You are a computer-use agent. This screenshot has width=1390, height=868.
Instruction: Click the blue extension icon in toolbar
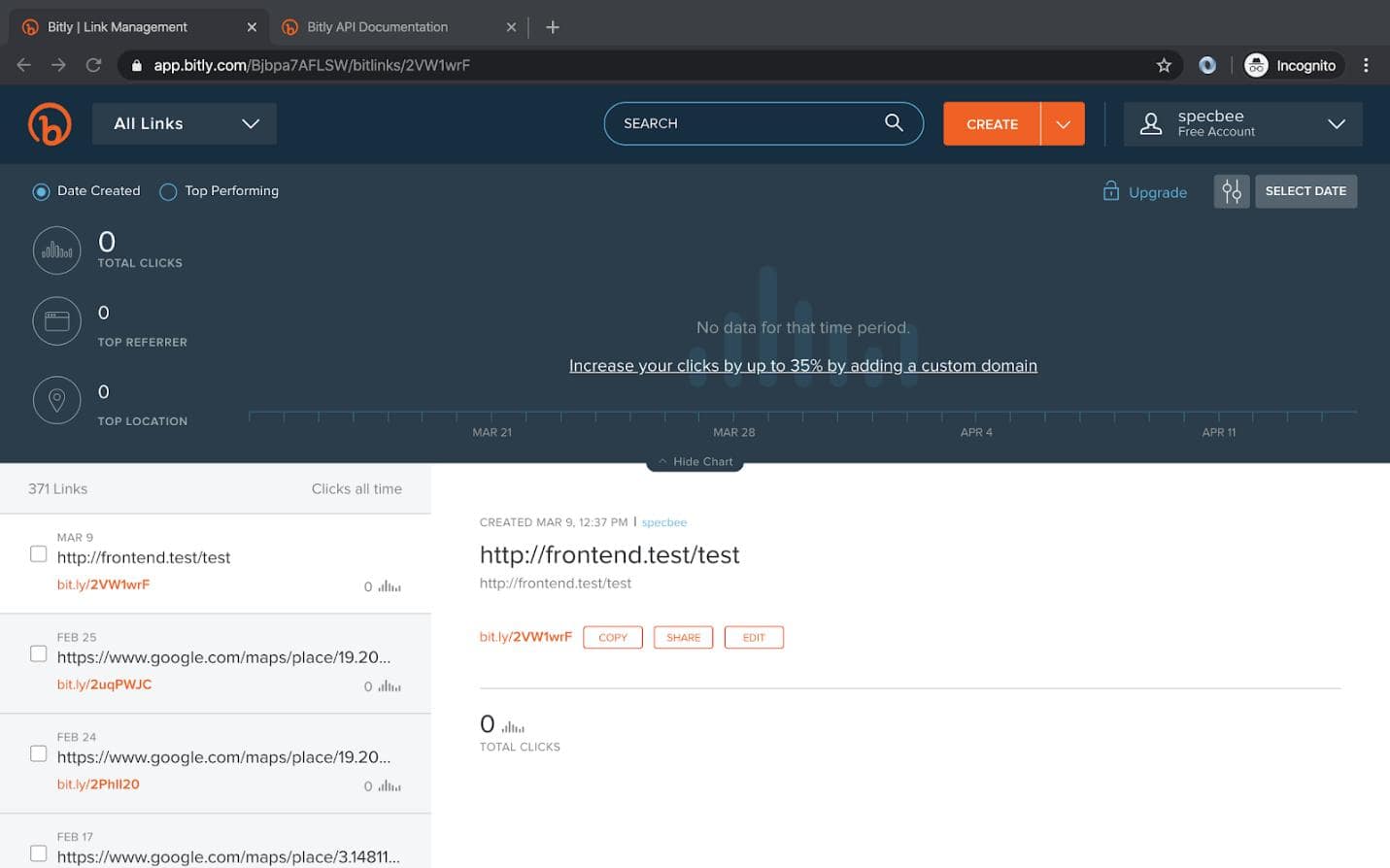coord(1207,65)
